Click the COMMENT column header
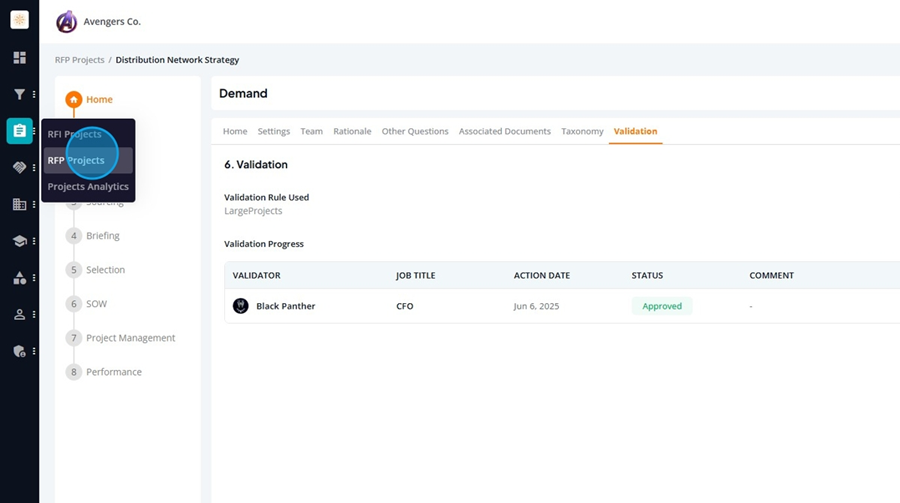 coord(771,276)
